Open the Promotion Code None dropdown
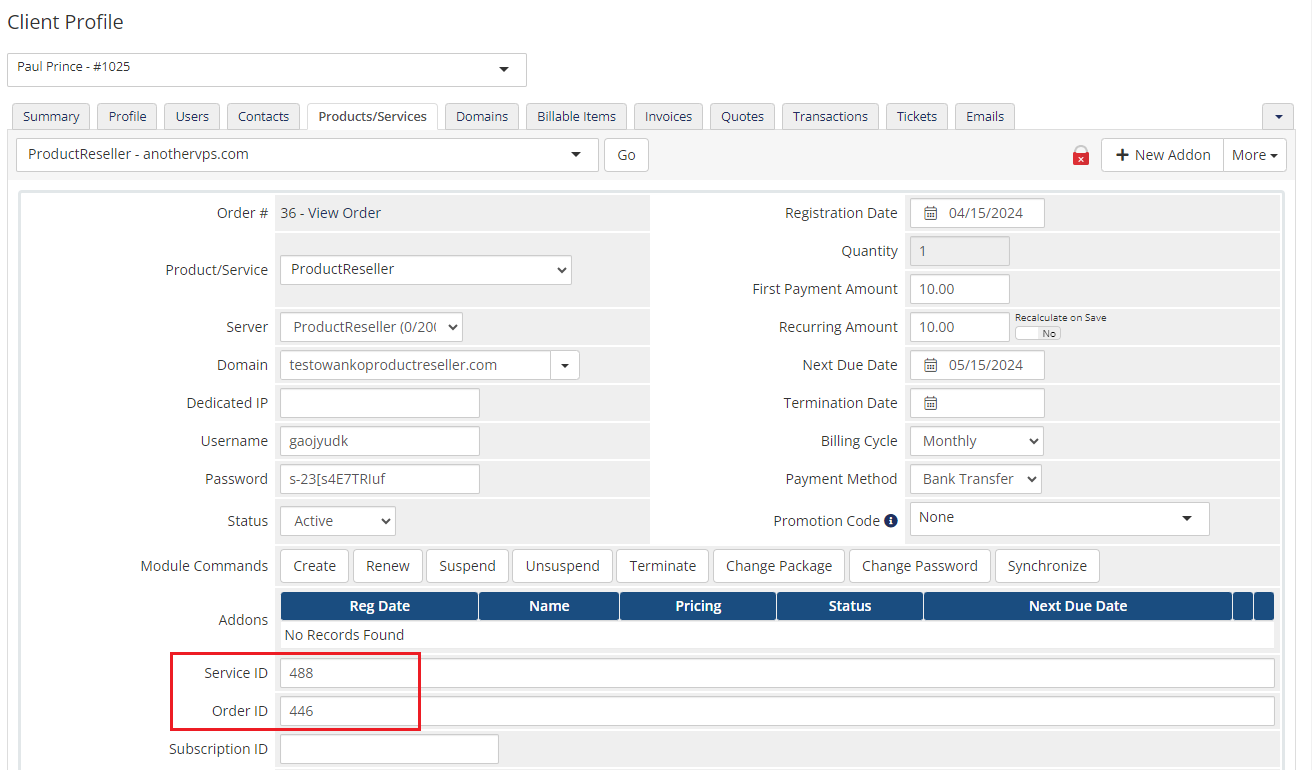The height and width of the screenshot is (770, 1312). pyautogui.click(x=1059, y=518)
